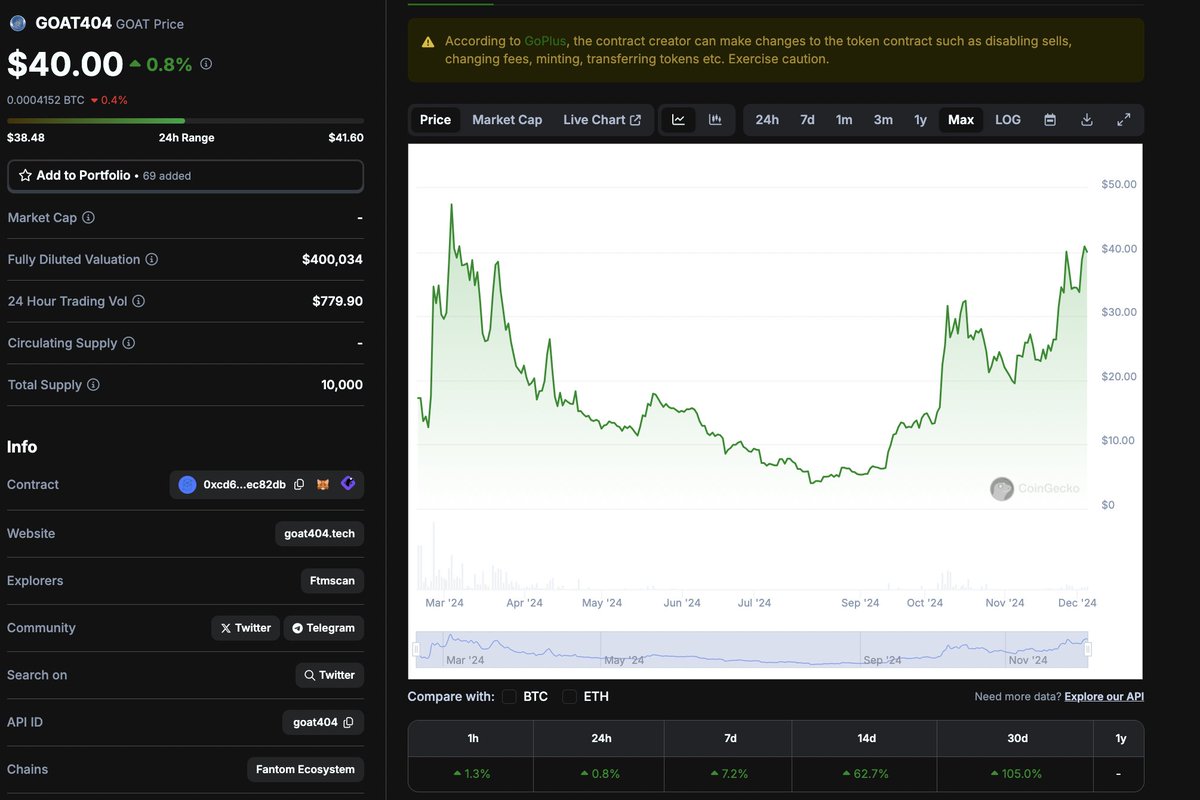1200x800 pixels.
Task: Tick the ETH compare checkbox
Action: pos(569,696)
